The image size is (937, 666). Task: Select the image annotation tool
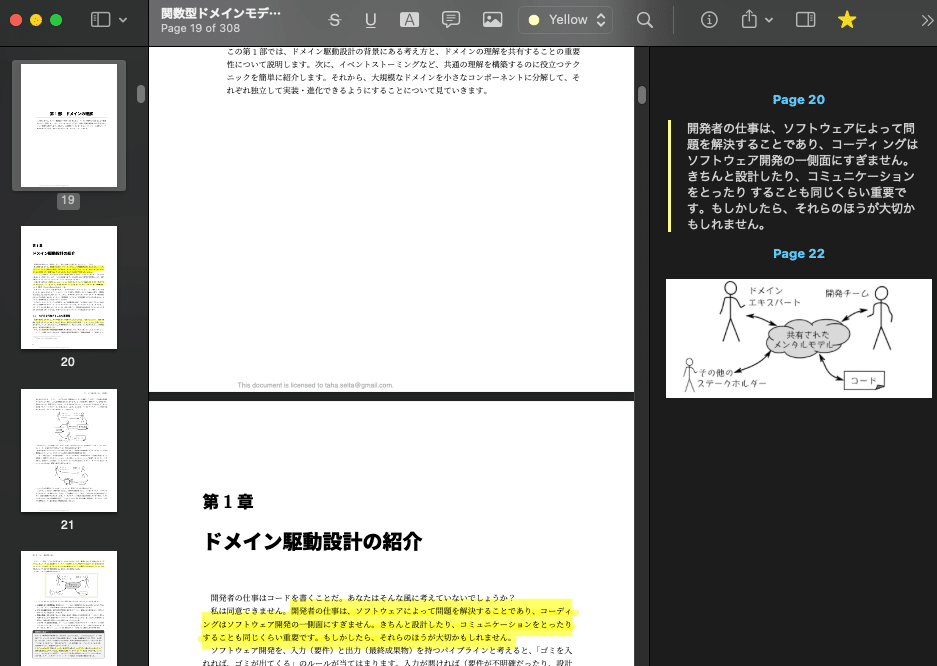coord(492,20)
